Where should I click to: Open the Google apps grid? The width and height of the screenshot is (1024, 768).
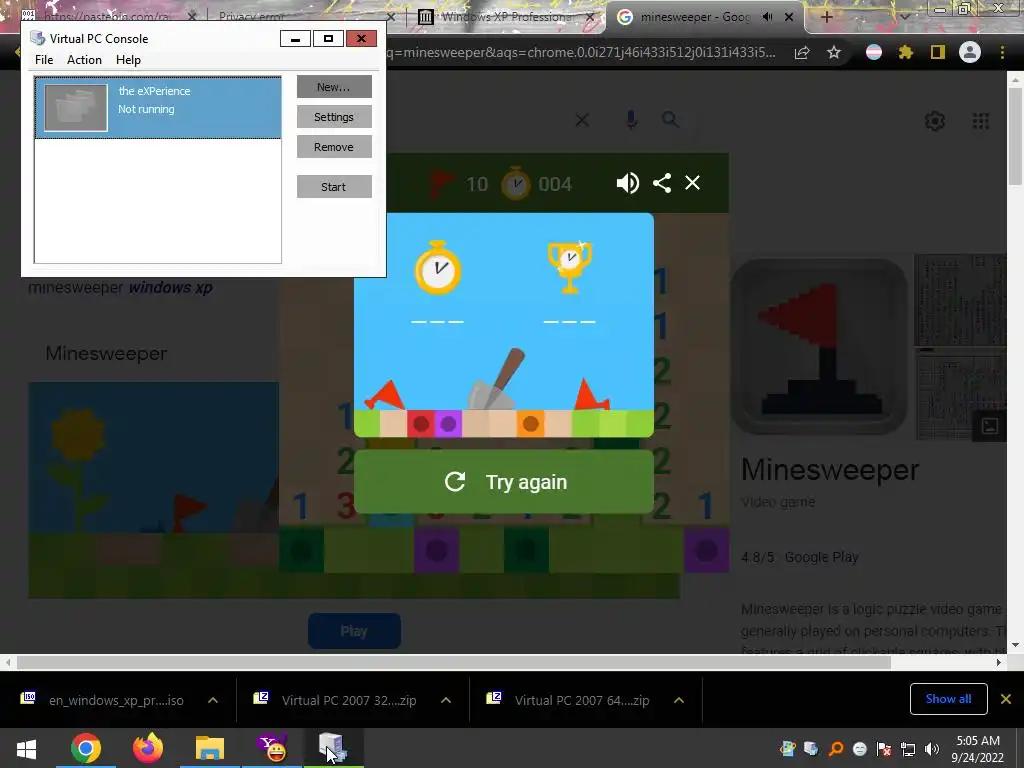980,121
